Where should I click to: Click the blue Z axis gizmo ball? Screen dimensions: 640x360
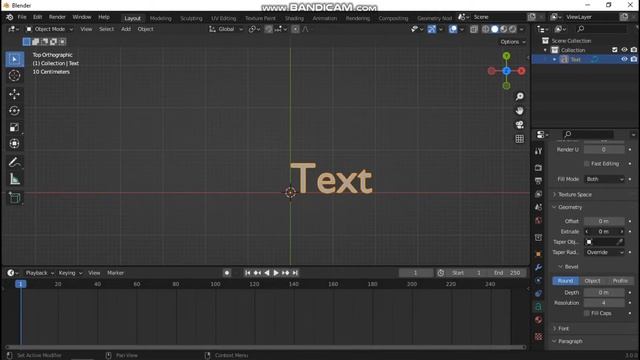[x=507, y=71]
